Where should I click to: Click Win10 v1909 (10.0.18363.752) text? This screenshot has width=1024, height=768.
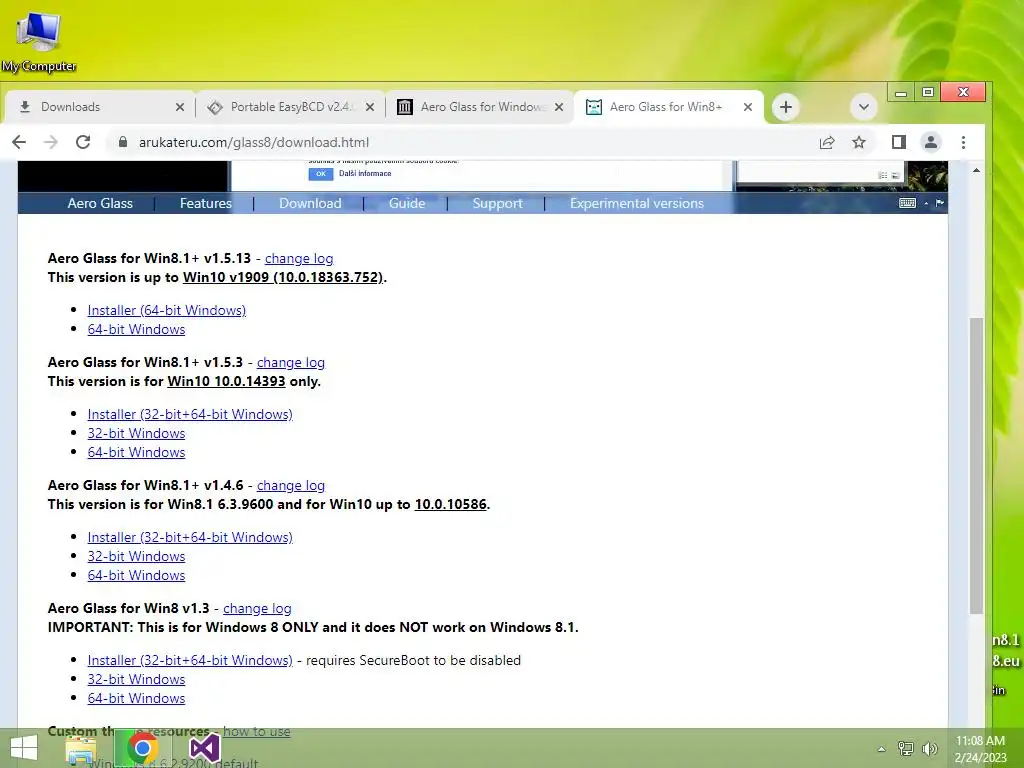point(283,277)
